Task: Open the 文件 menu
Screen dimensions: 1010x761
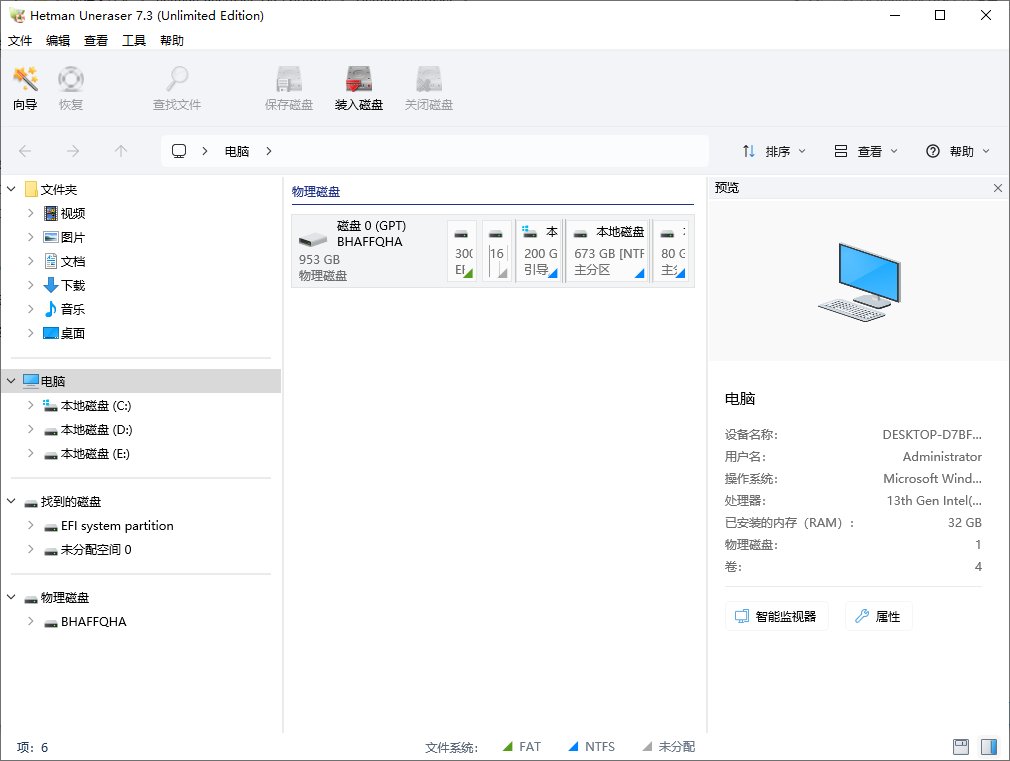Action: [x=20, y=41]
